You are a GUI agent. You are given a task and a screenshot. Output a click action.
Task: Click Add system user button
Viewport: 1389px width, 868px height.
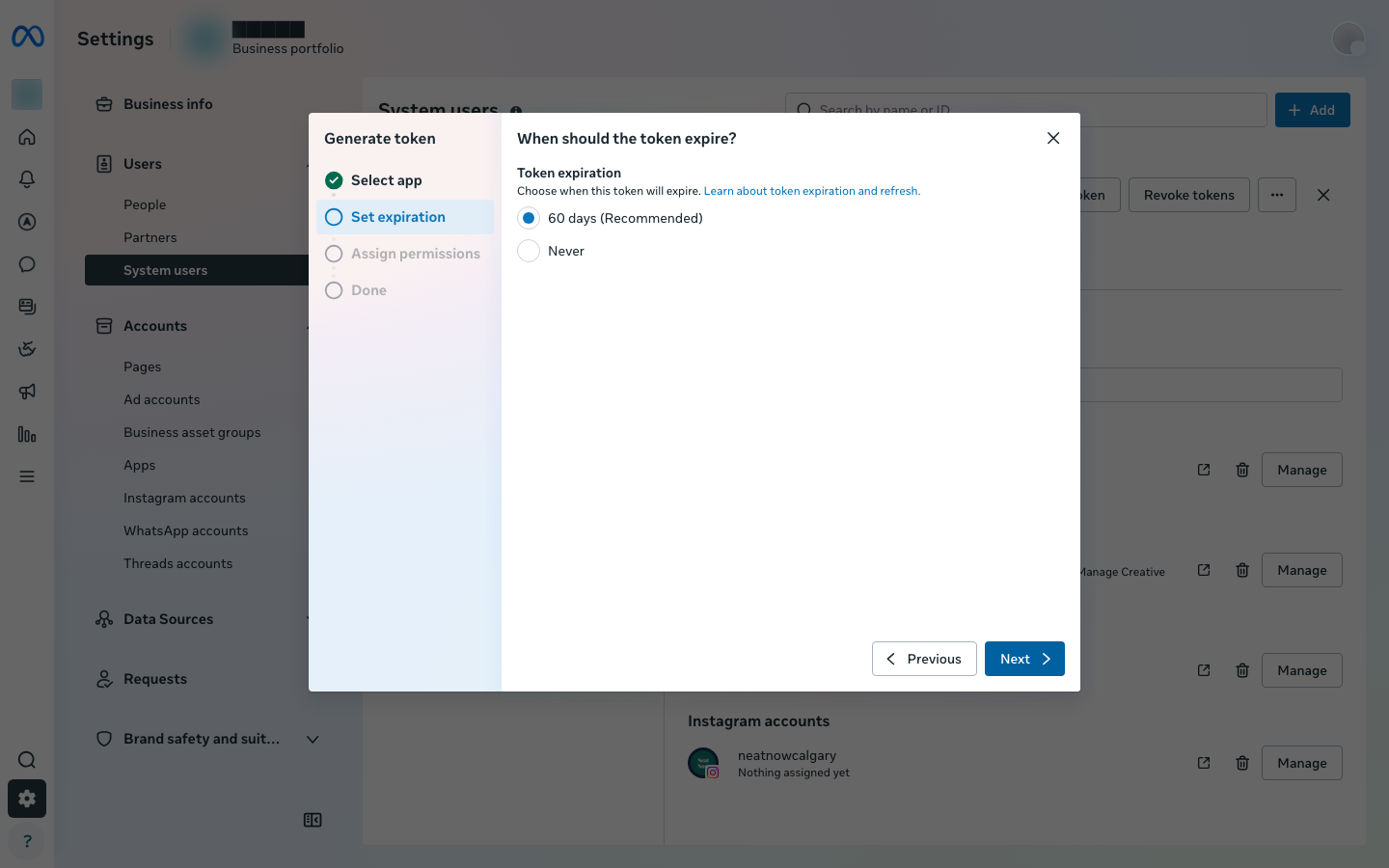1313,110
